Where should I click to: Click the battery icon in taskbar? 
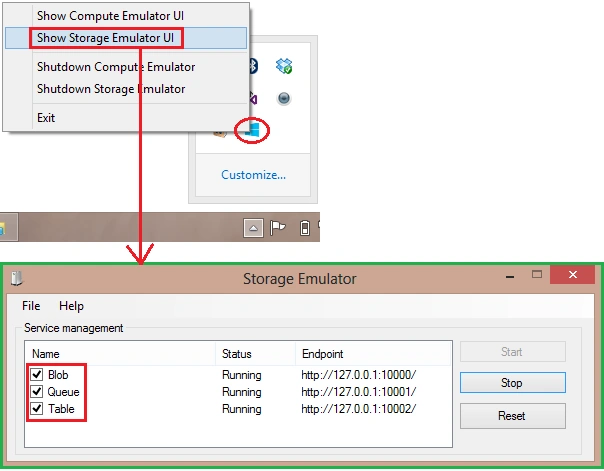tap(305, 228)
